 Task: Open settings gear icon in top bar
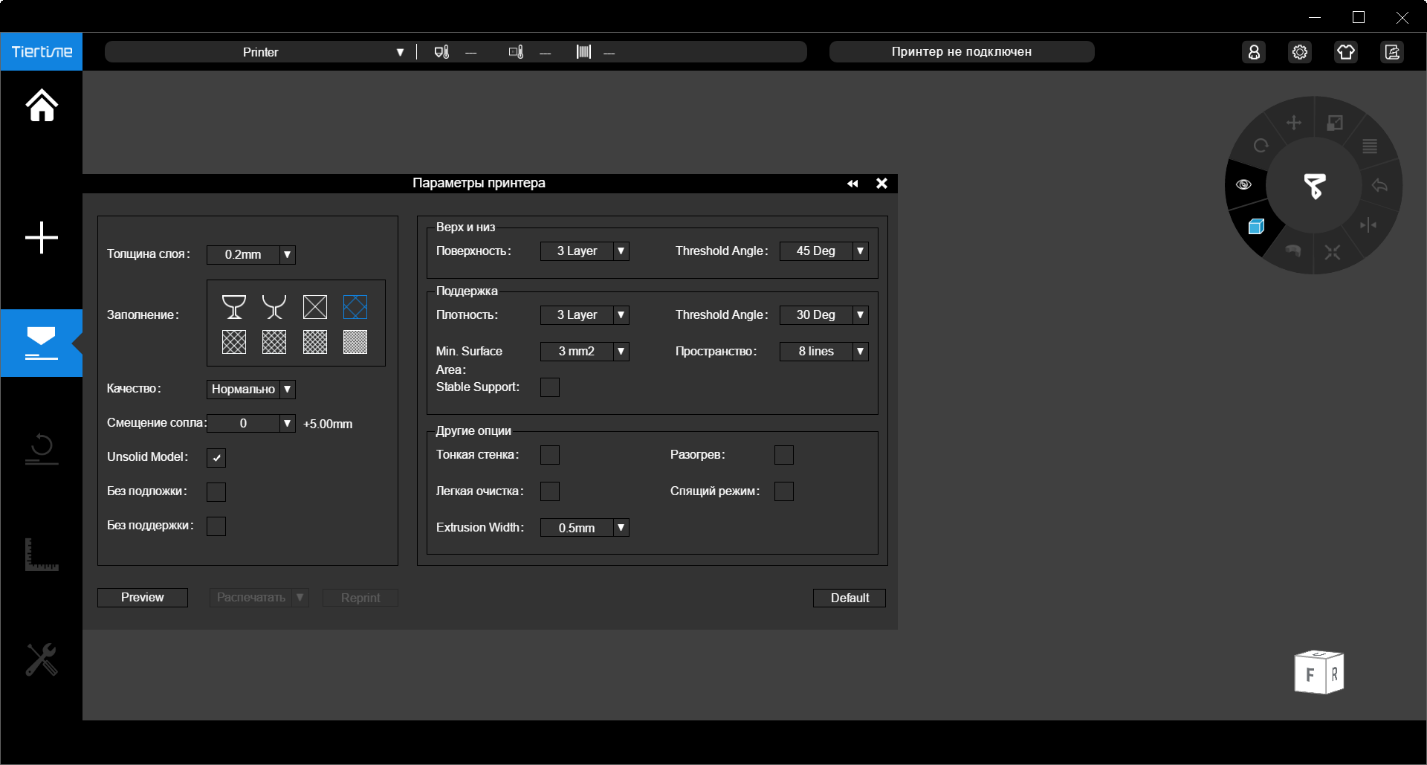(x=1300, y=52)
